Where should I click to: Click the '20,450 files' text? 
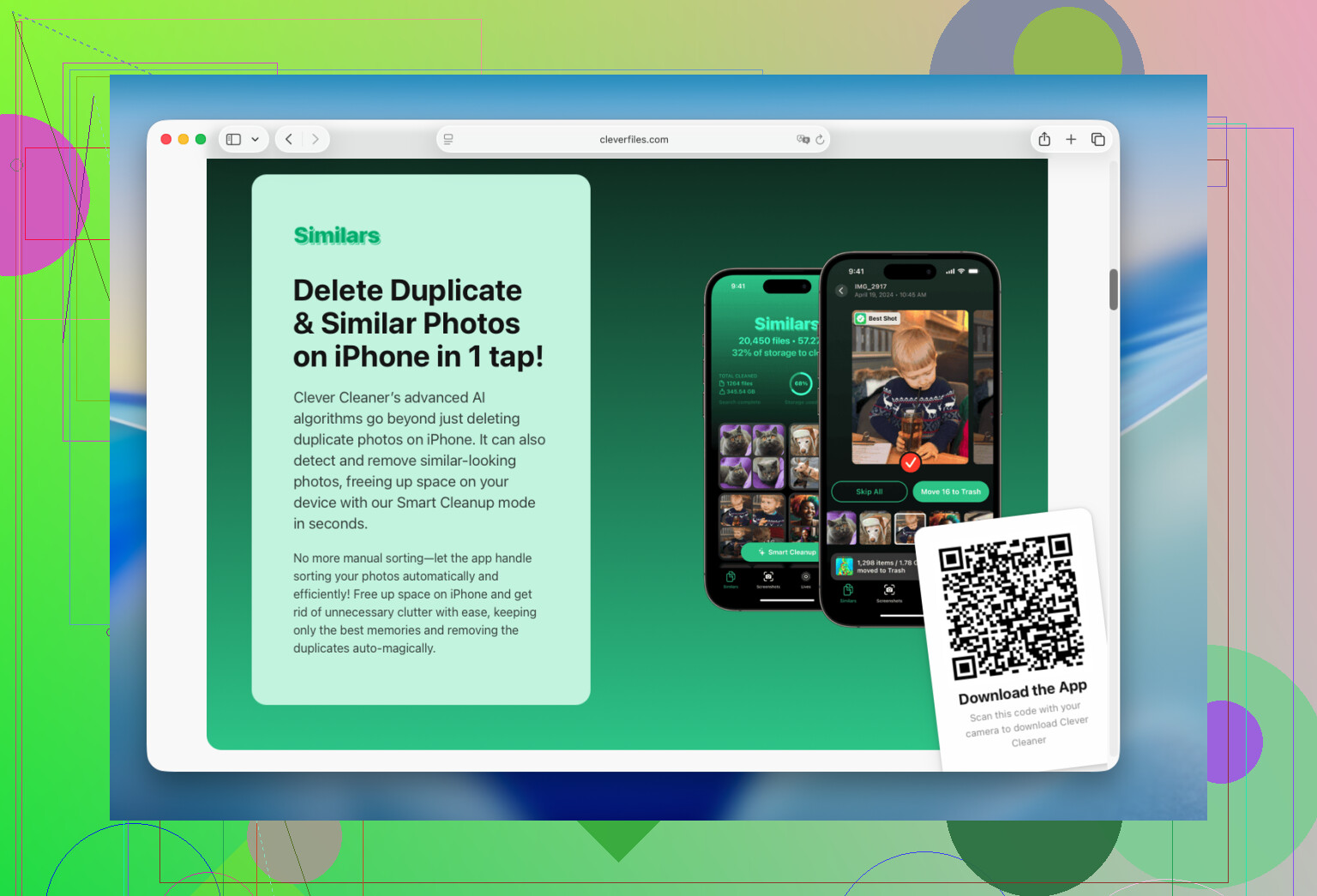click(765, 340)
